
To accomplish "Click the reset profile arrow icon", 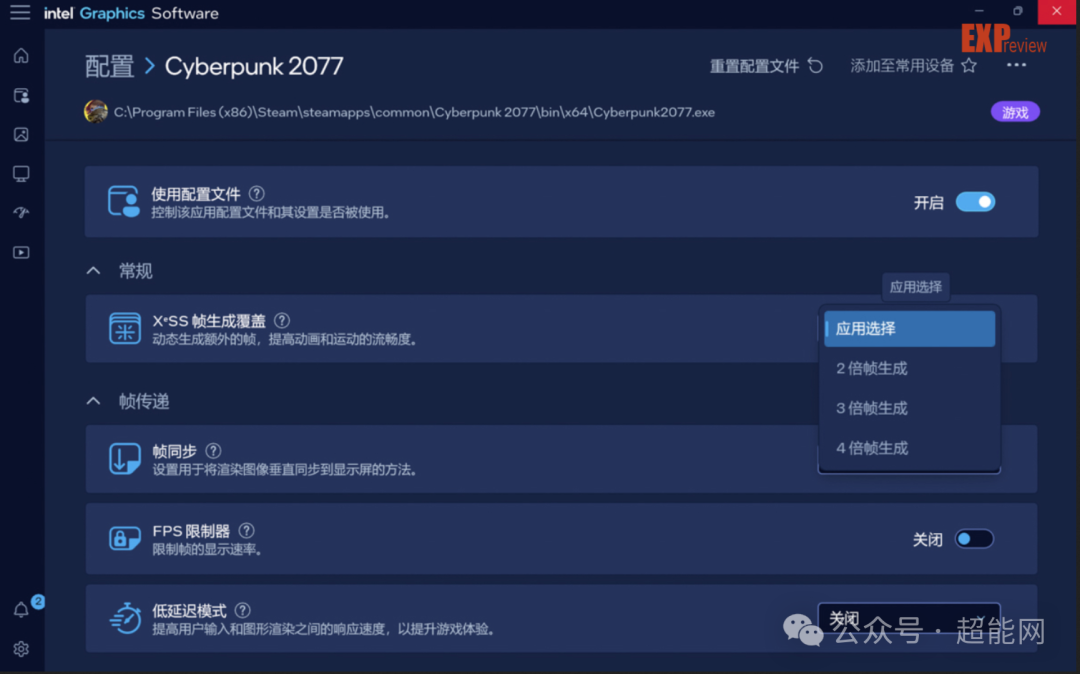I will (816, 65).
